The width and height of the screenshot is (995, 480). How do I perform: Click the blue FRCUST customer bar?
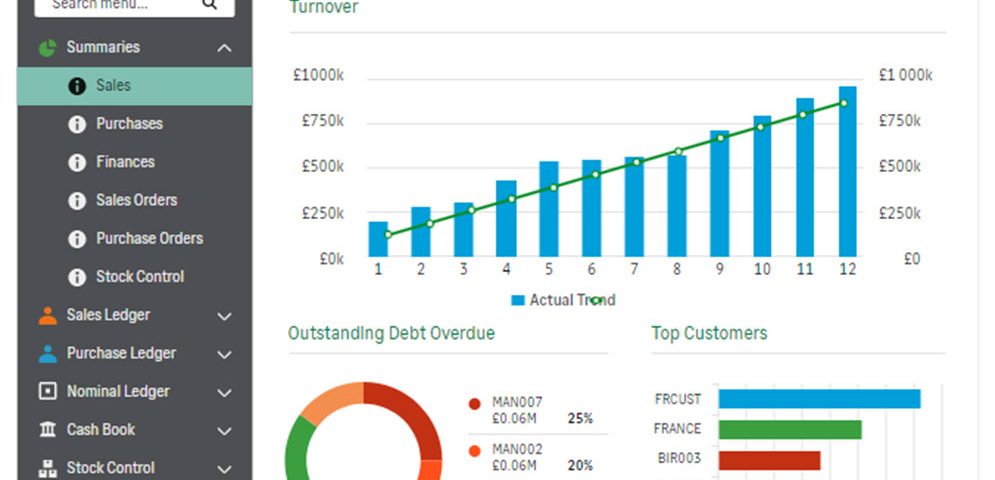click(x=819, y=399)
